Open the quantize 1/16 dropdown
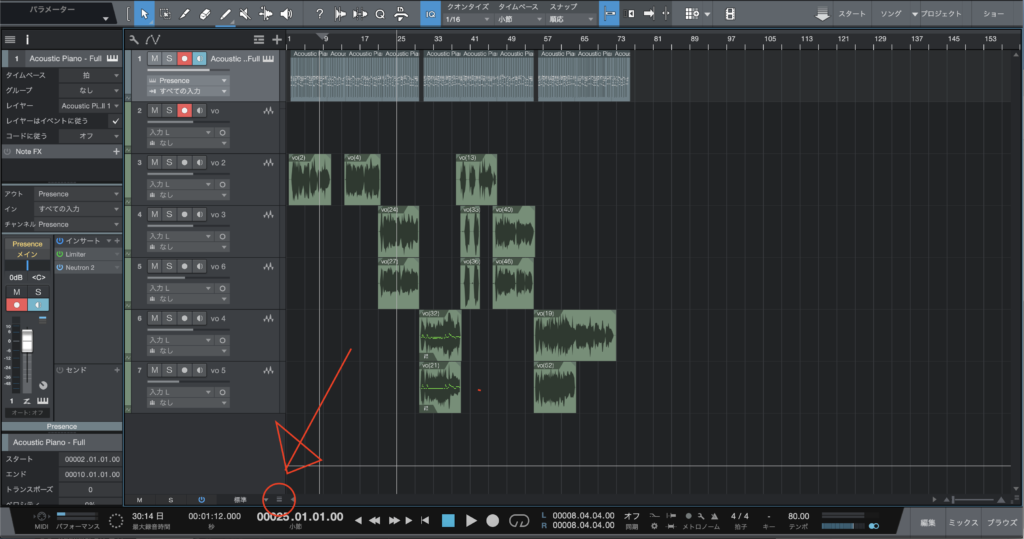The width and height of the screenshot is (1024, 539). [466, 19]
